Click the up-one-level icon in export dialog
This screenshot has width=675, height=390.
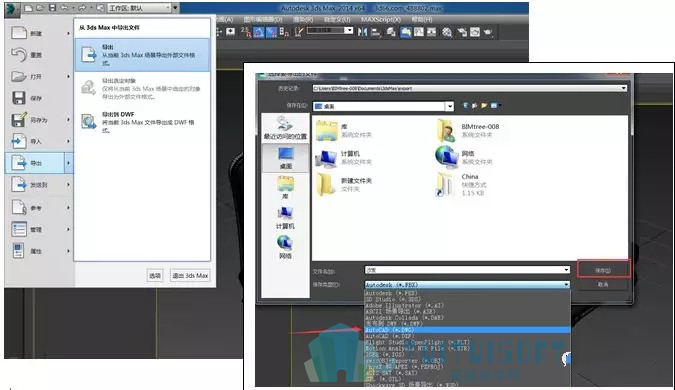pyautogui.click(x=474, y=105)
